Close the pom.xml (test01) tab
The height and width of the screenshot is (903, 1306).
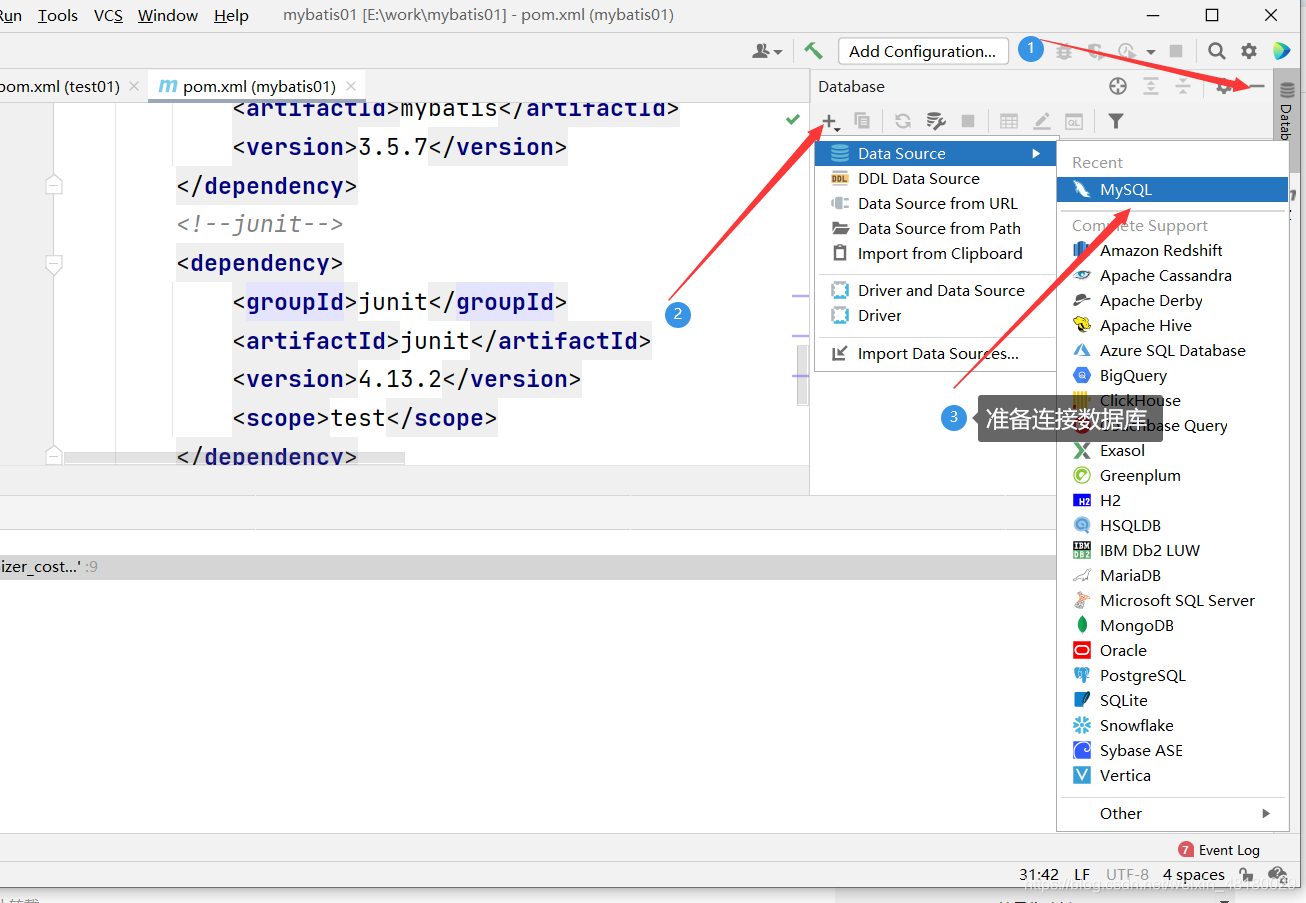pyautogui.click(x=135, y=87)
